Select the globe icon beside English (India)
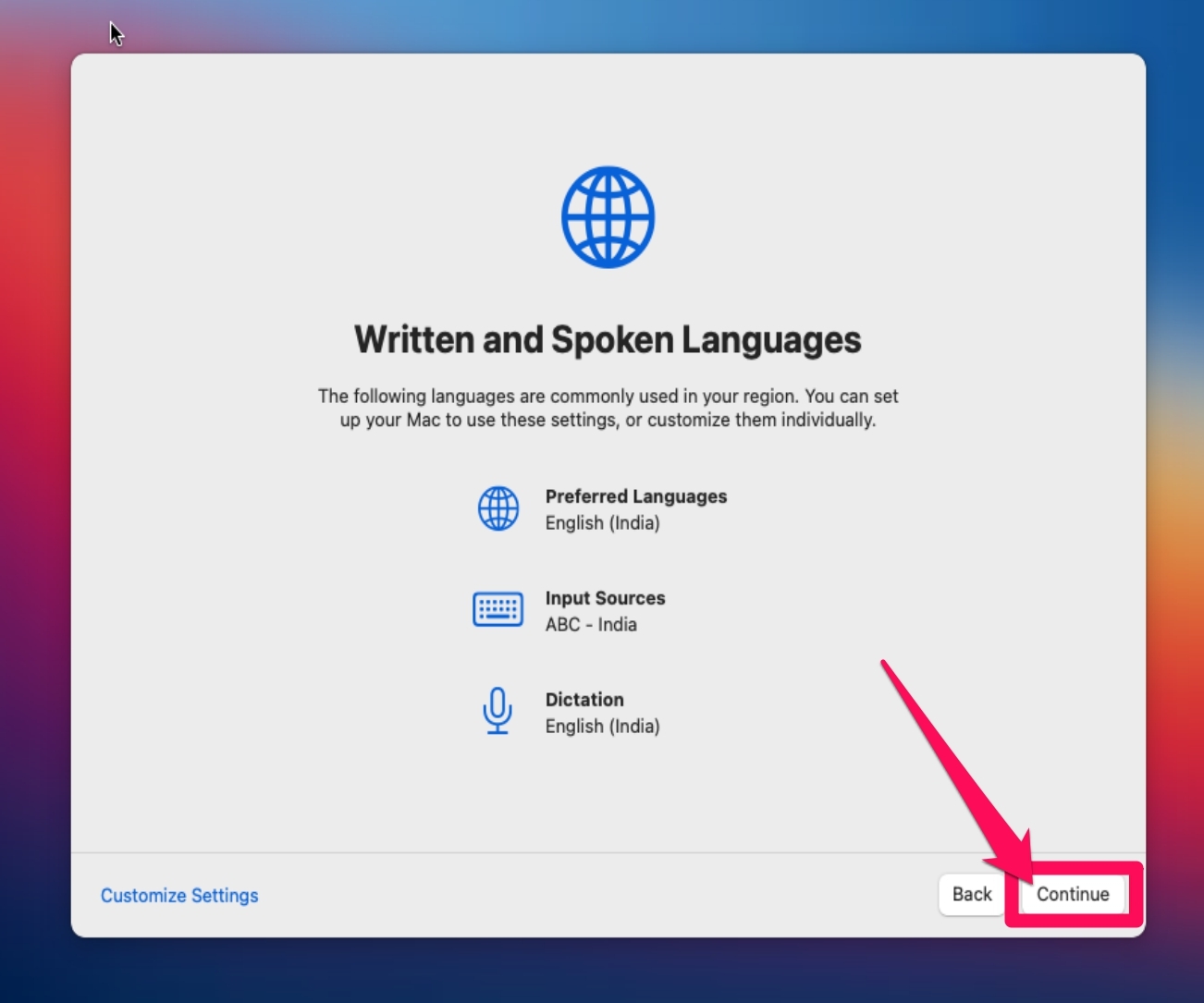 pyautogui.click(x=498, y=508)
